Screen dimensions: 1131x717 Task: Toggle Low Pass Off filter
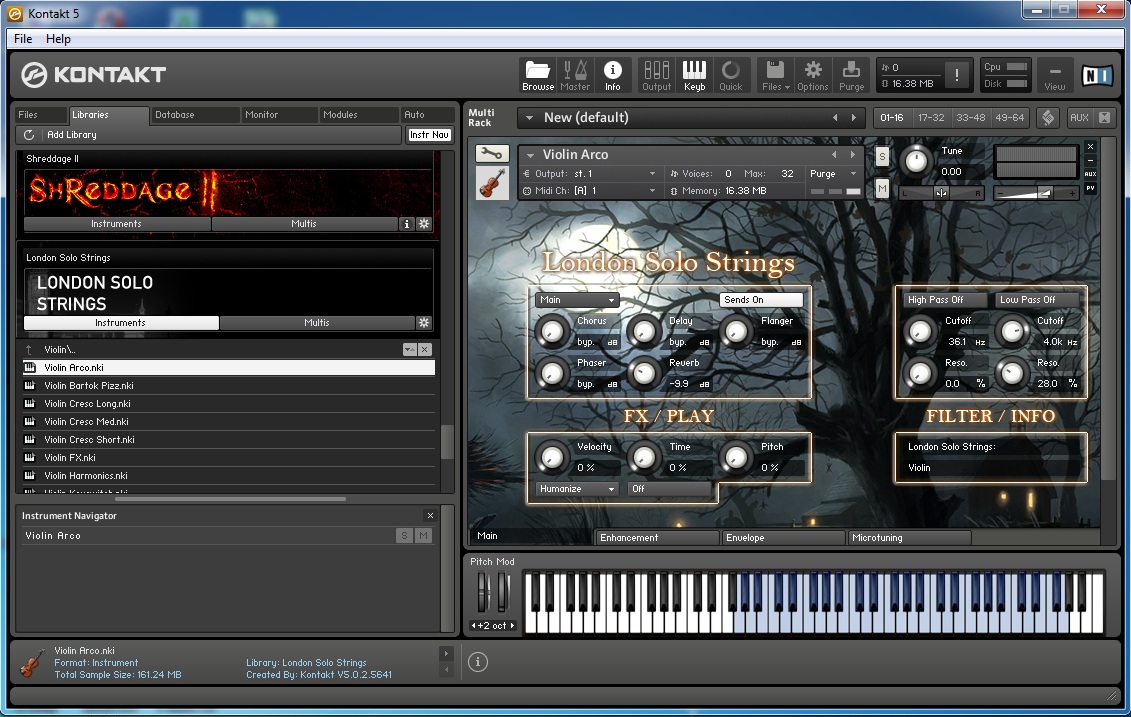[1037, 299]
